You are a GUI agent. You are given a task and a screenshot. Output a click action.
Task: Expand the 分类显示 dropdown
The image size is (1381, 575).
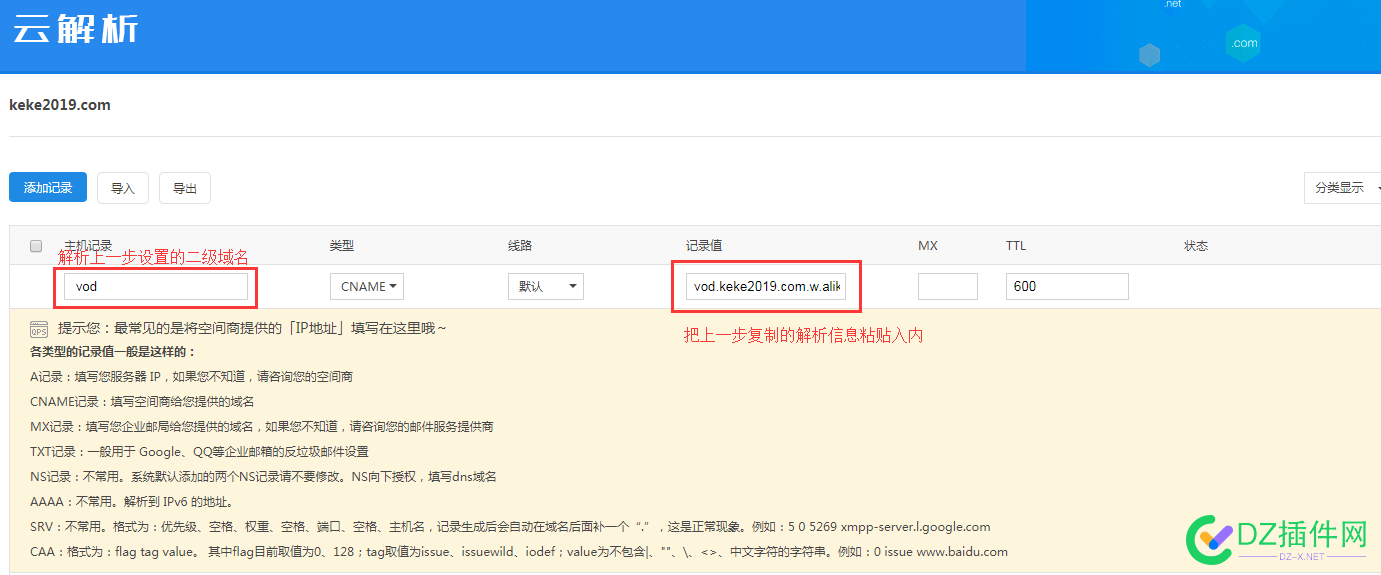coord(1343,188)
